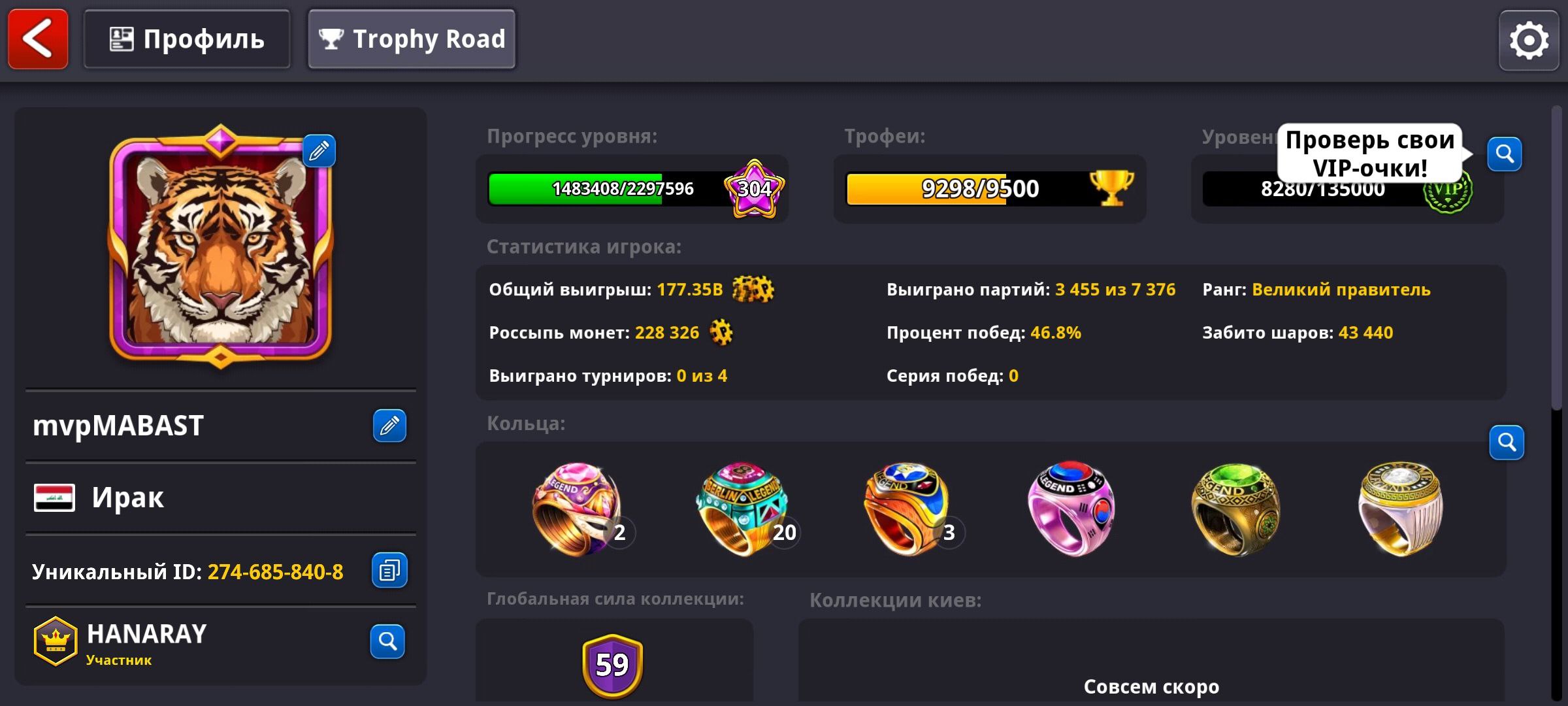
Task: Select the Berlin Legend ring with count 20
Action: click(x=745, y=509)
